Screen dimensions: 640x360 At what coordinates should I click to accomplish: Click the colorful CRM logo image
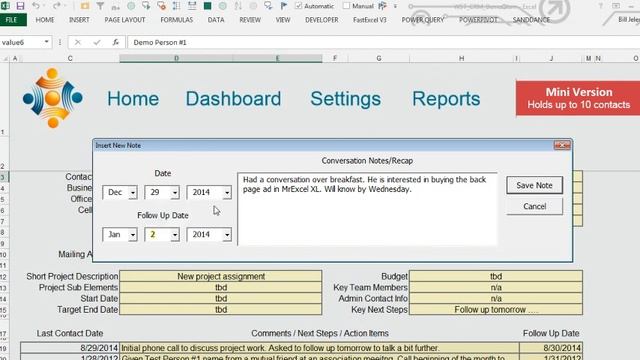tap(53, 98)
